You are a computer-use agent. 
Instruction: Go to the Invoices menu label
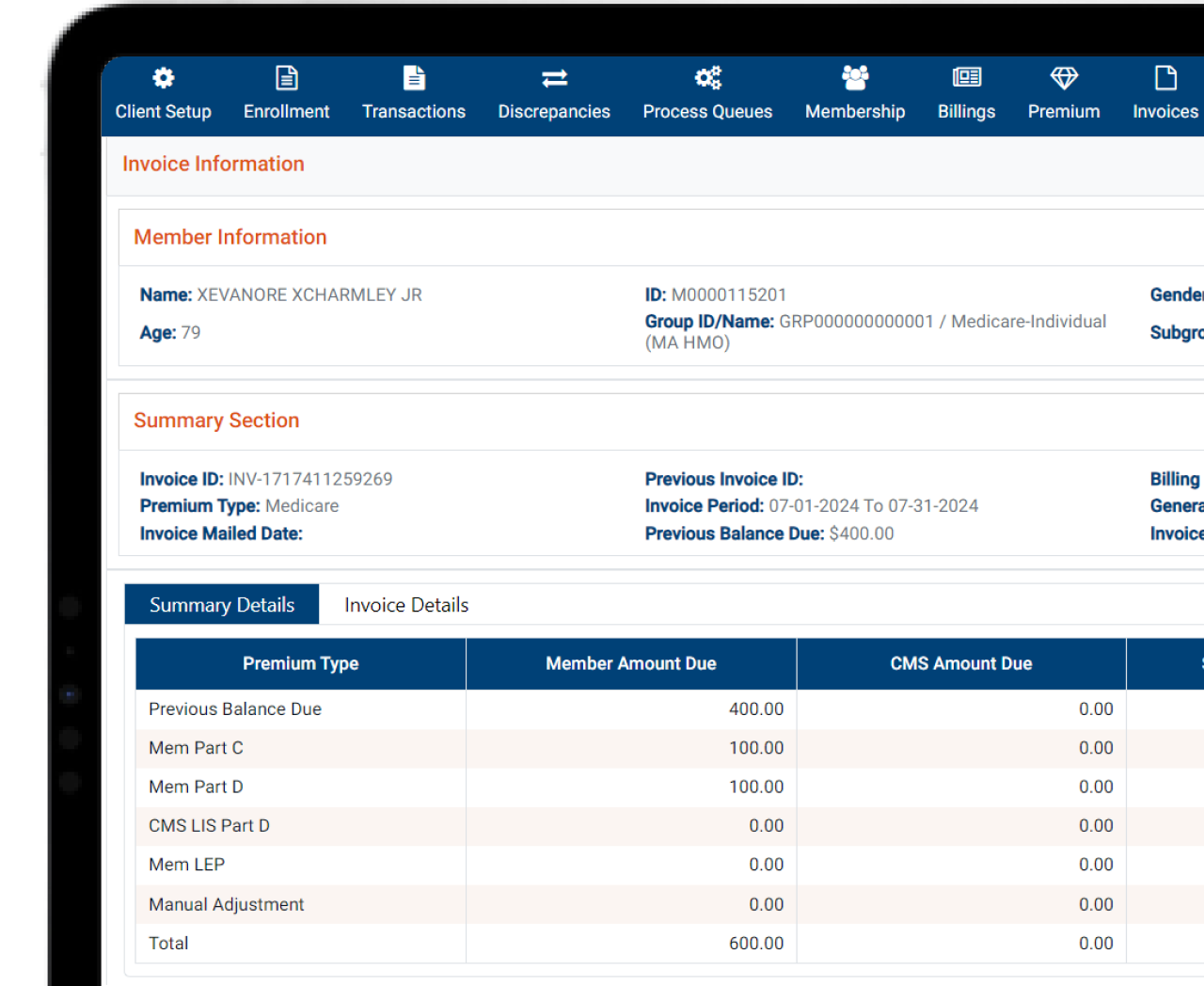tap(1165, 111)
